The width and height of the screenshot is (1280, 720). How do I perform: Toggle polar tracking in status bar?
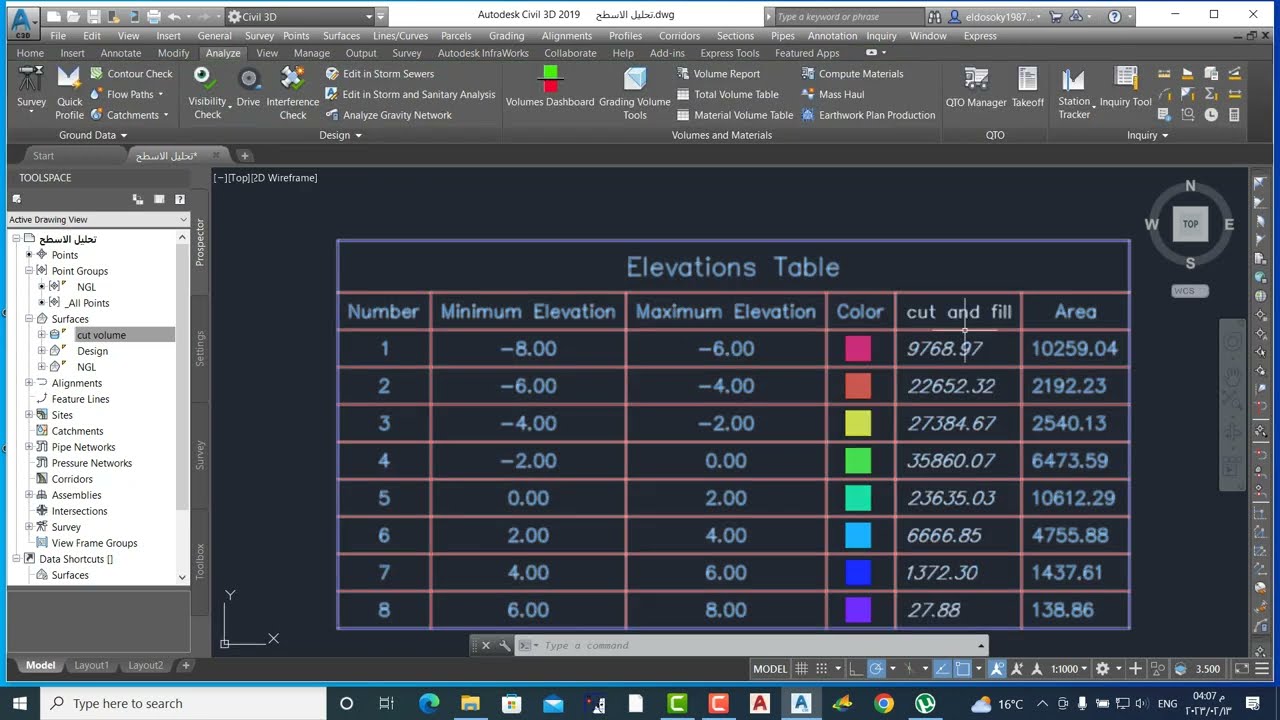(x=876, y=669)
